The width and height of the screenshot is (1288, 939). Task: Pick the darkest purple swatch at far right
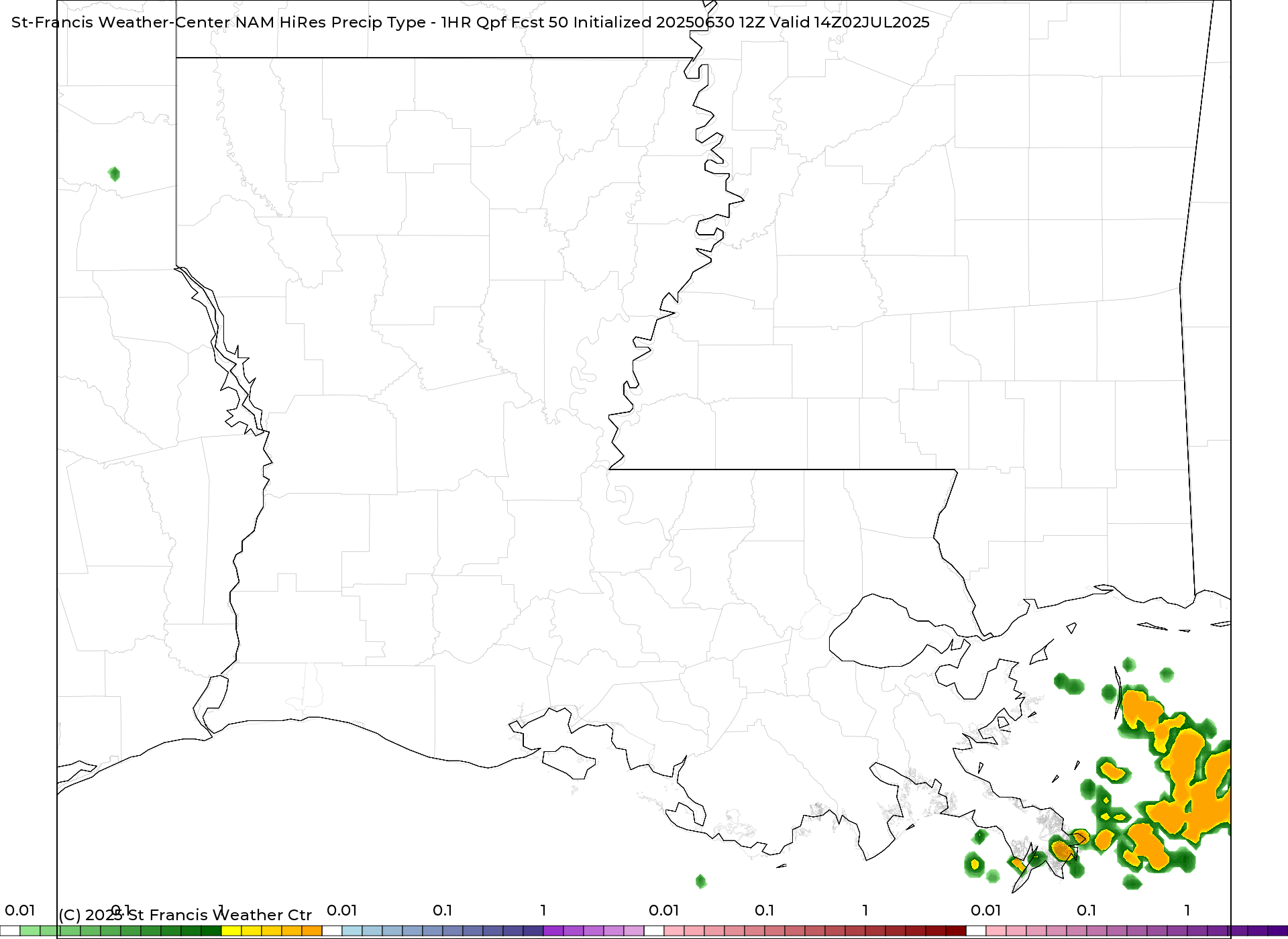pyautogui.click(x=1278, y=931)
